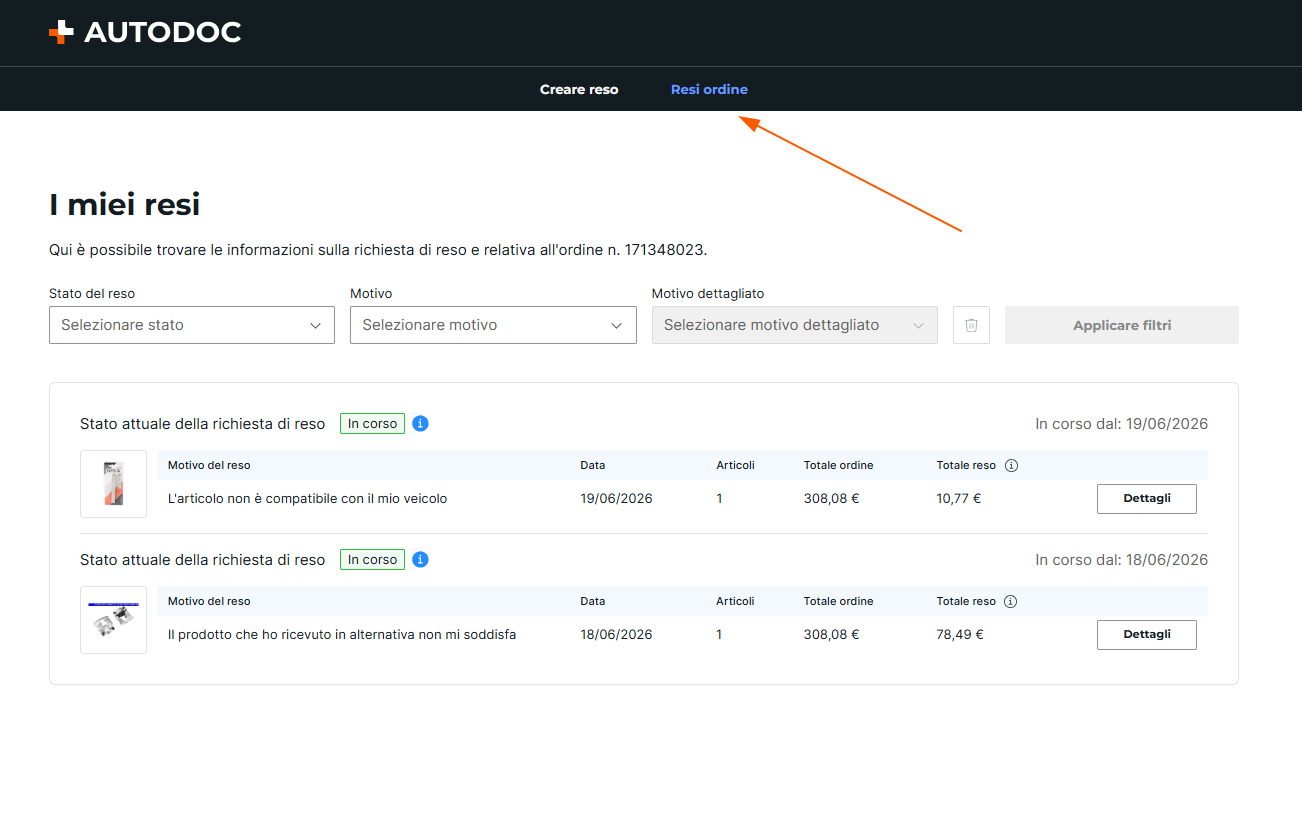
Task: Open the Selezionare motivo dropdown
Action: [493, 325]
